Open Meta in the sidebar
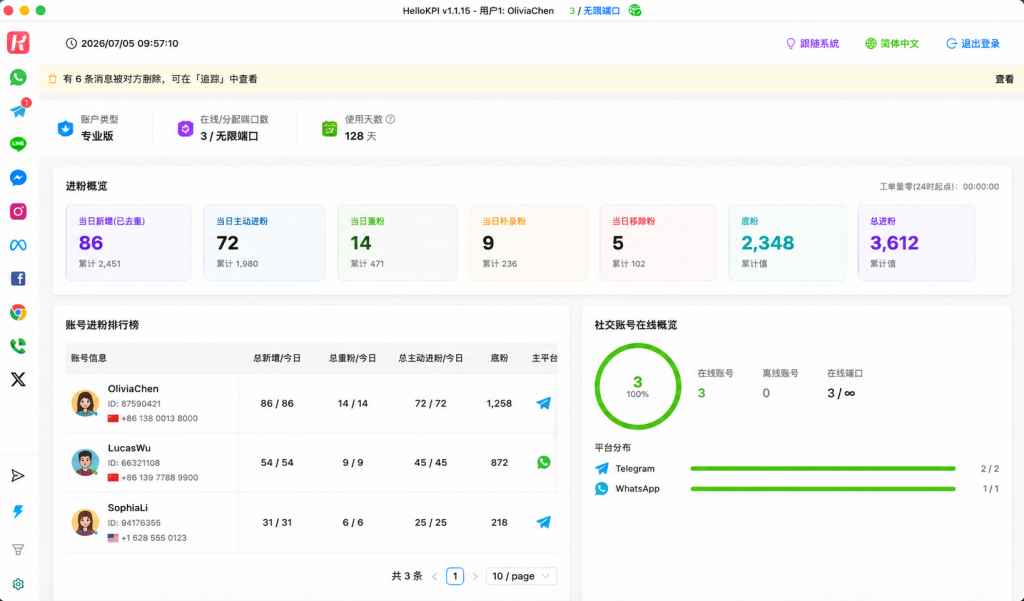 pos(18,245)
